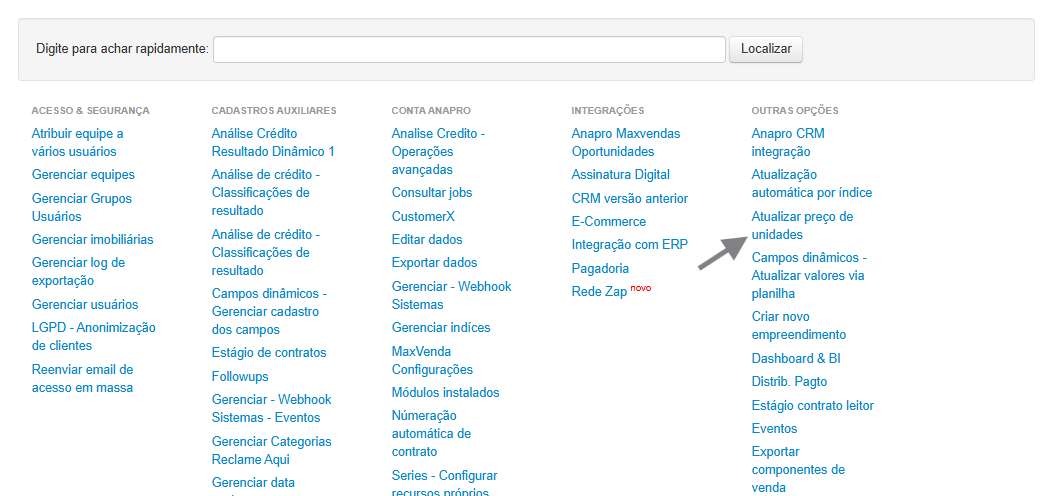Select Reenviar email de acesso em massa
This screenshot has width=1048, height=496.
click(82, 378)
